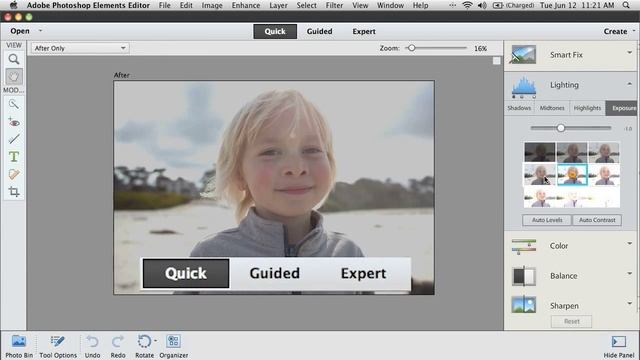Open the Filter menu

(334, 5)
